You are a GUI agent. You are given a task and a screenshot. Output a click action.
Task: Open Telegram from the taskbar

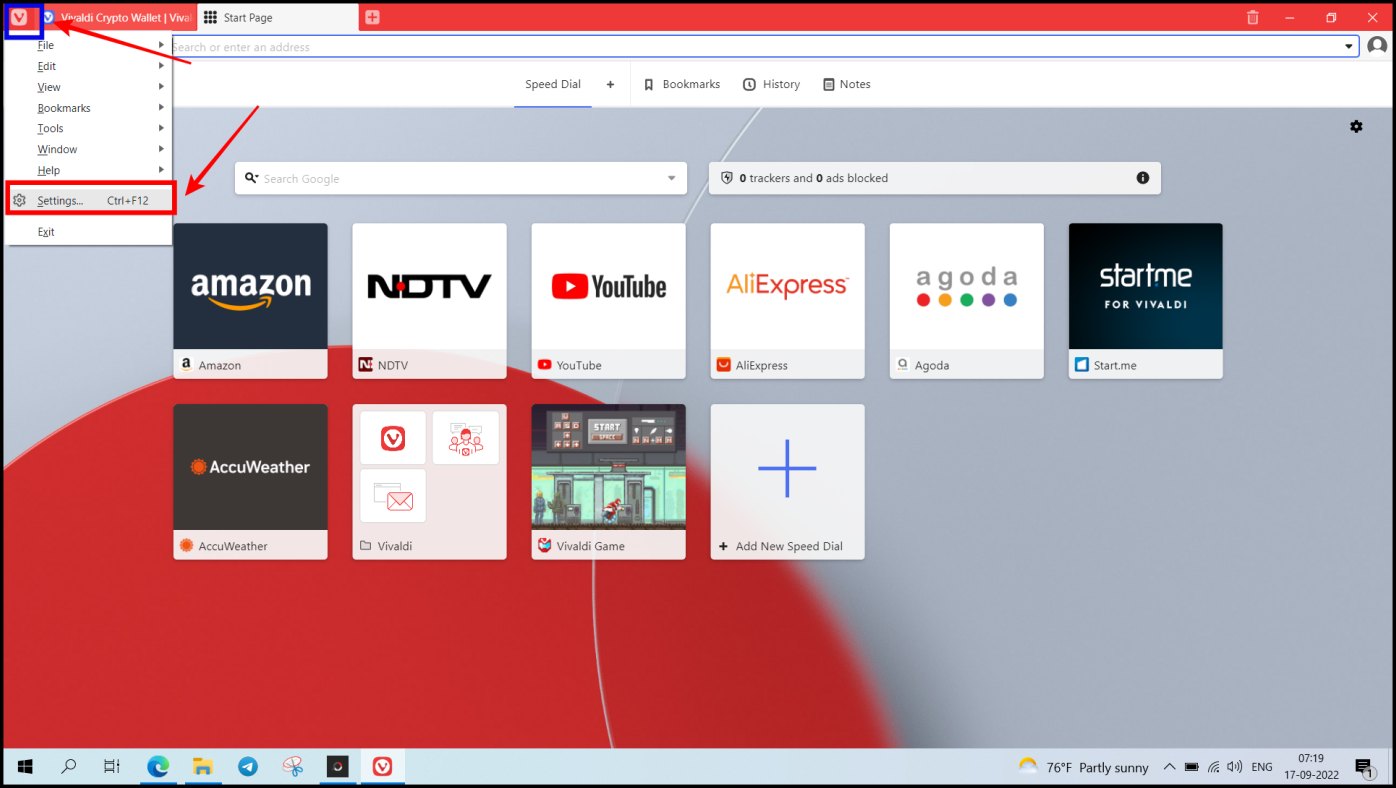click(x=248, y=767)
